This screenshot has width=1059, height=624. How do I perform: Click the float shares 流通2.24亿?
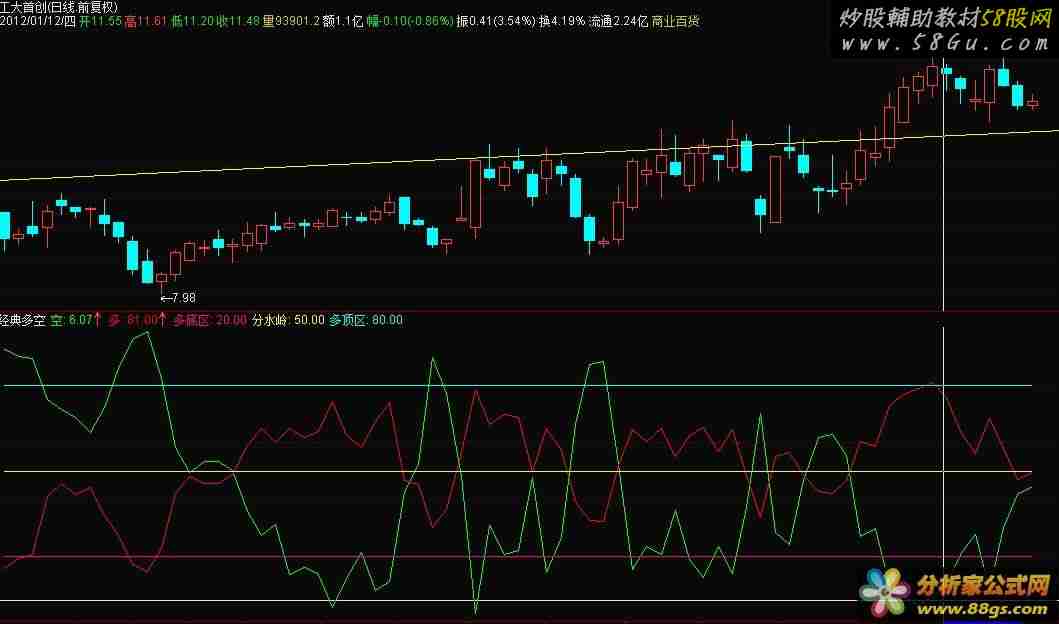[x=619, y=21]
